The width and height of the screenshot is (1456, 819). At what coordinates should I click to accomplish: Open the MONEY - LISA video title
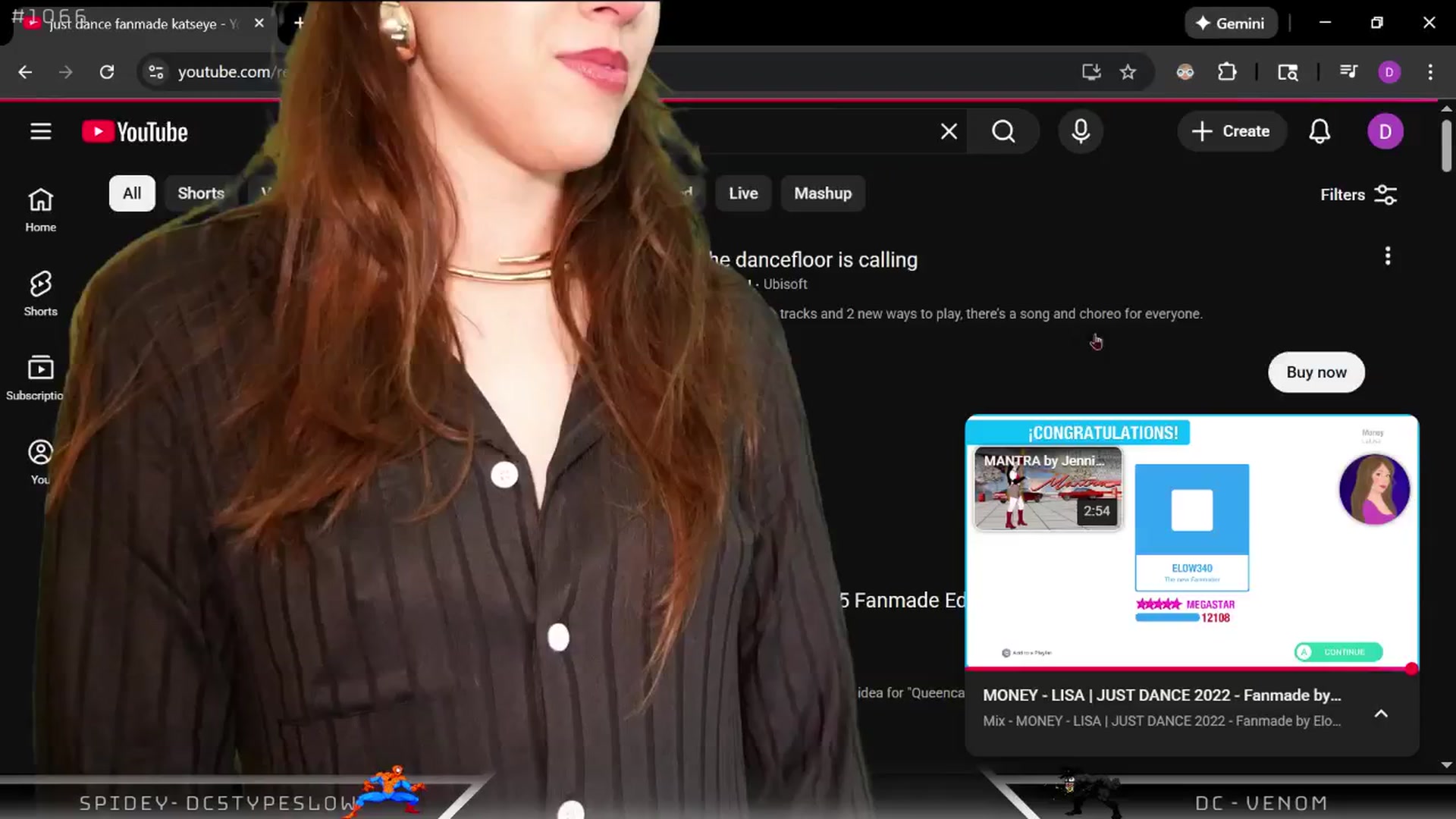point(1162,695)
